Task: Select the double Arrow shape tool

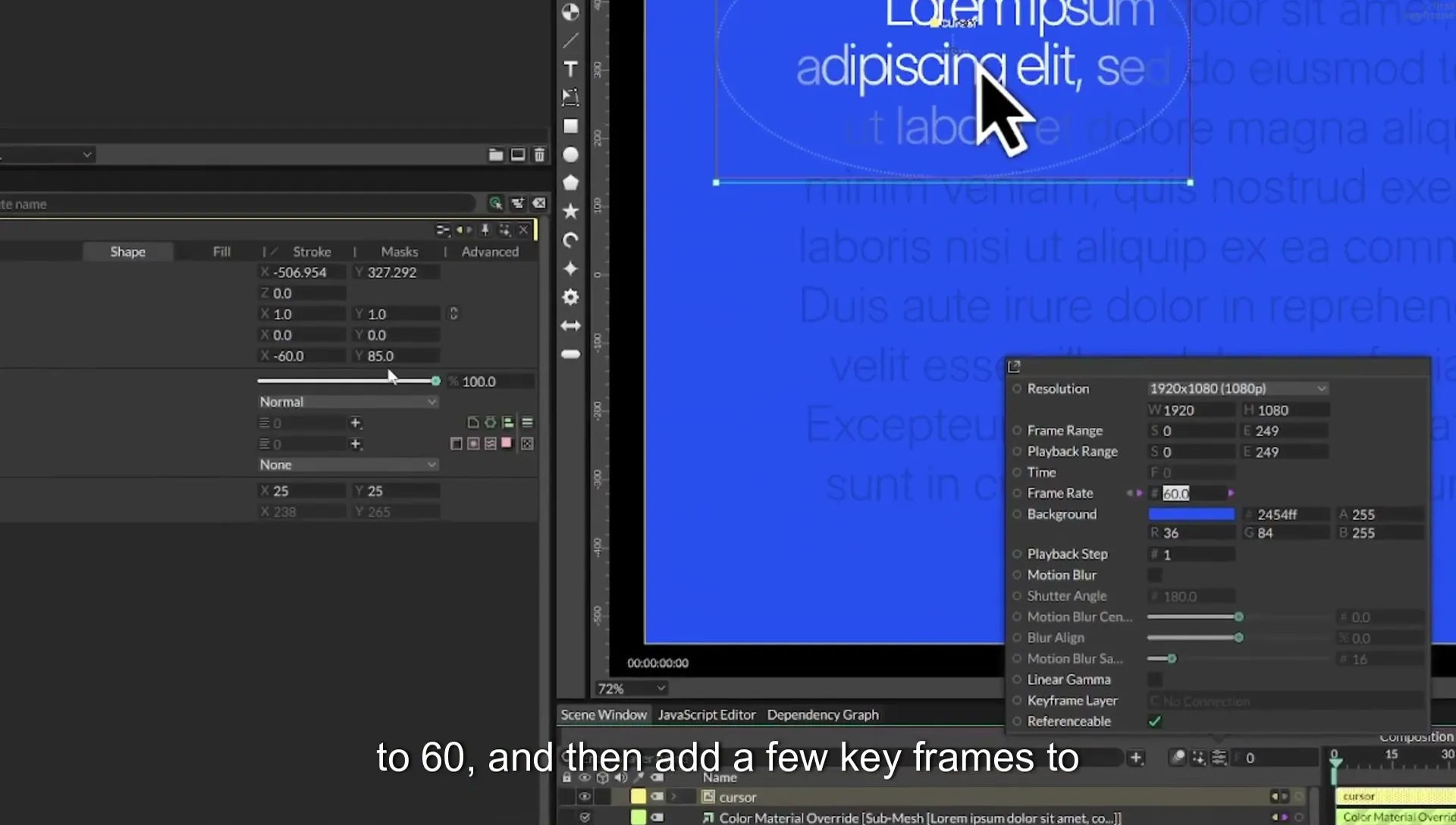Action: [570, 325]
